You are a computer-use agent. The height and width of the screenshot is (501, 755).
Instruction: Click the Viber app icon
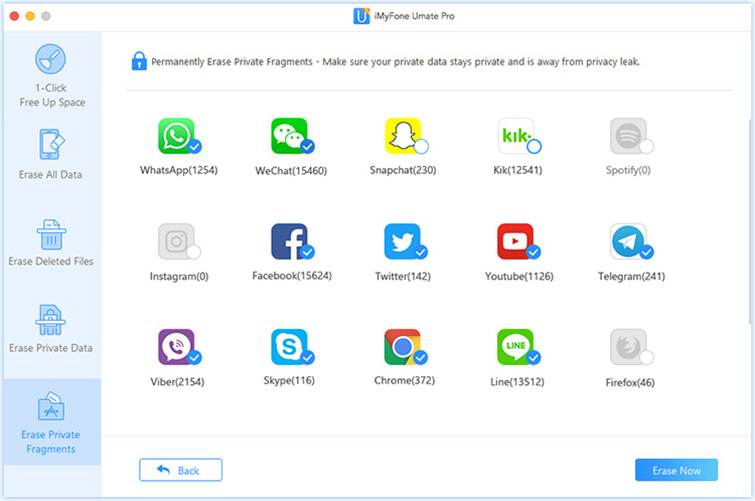pyautogui.click(x=176, y=347)
